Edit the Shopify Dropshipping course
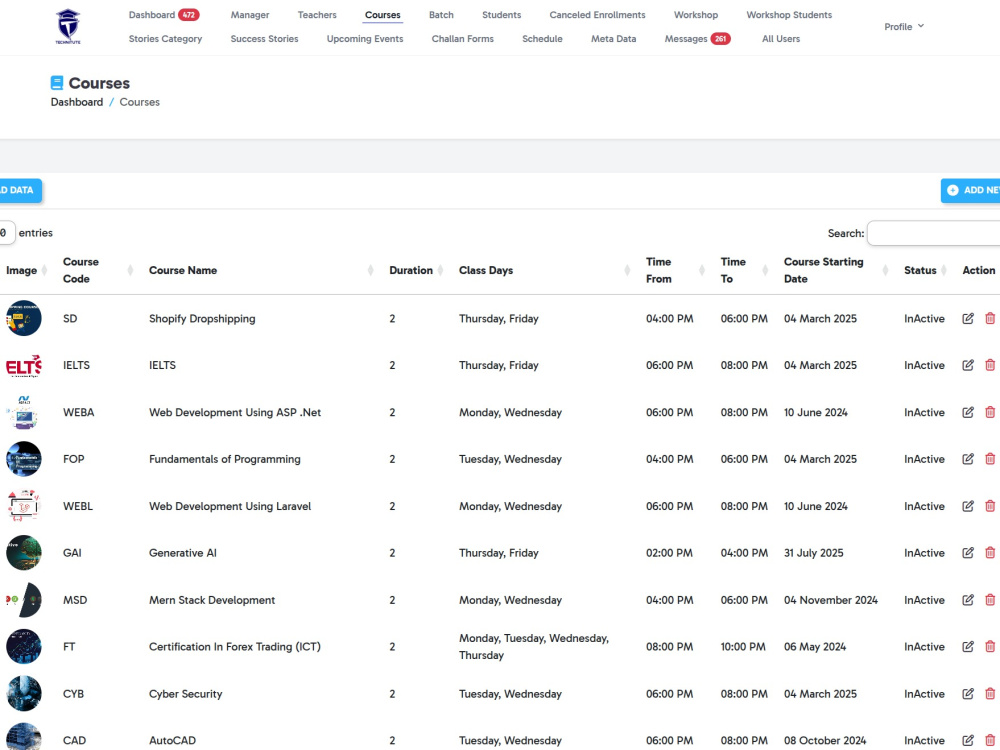 click(x=967, y=318)
